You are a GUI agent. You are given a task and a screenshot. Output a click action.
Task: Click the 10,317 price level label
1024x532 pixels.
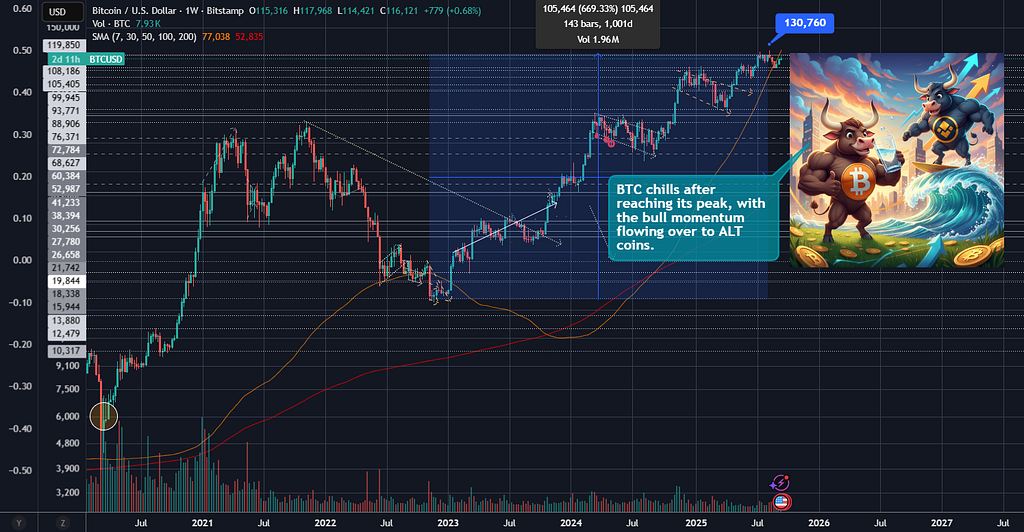click(x=65, y=351)
